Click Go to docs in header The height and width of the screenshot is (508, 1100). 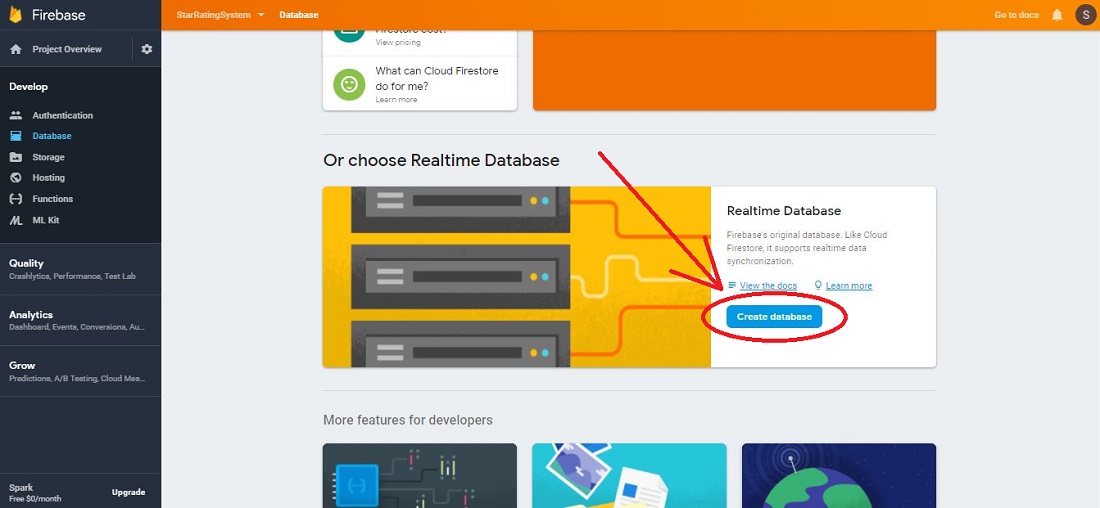coord(1017,15)
